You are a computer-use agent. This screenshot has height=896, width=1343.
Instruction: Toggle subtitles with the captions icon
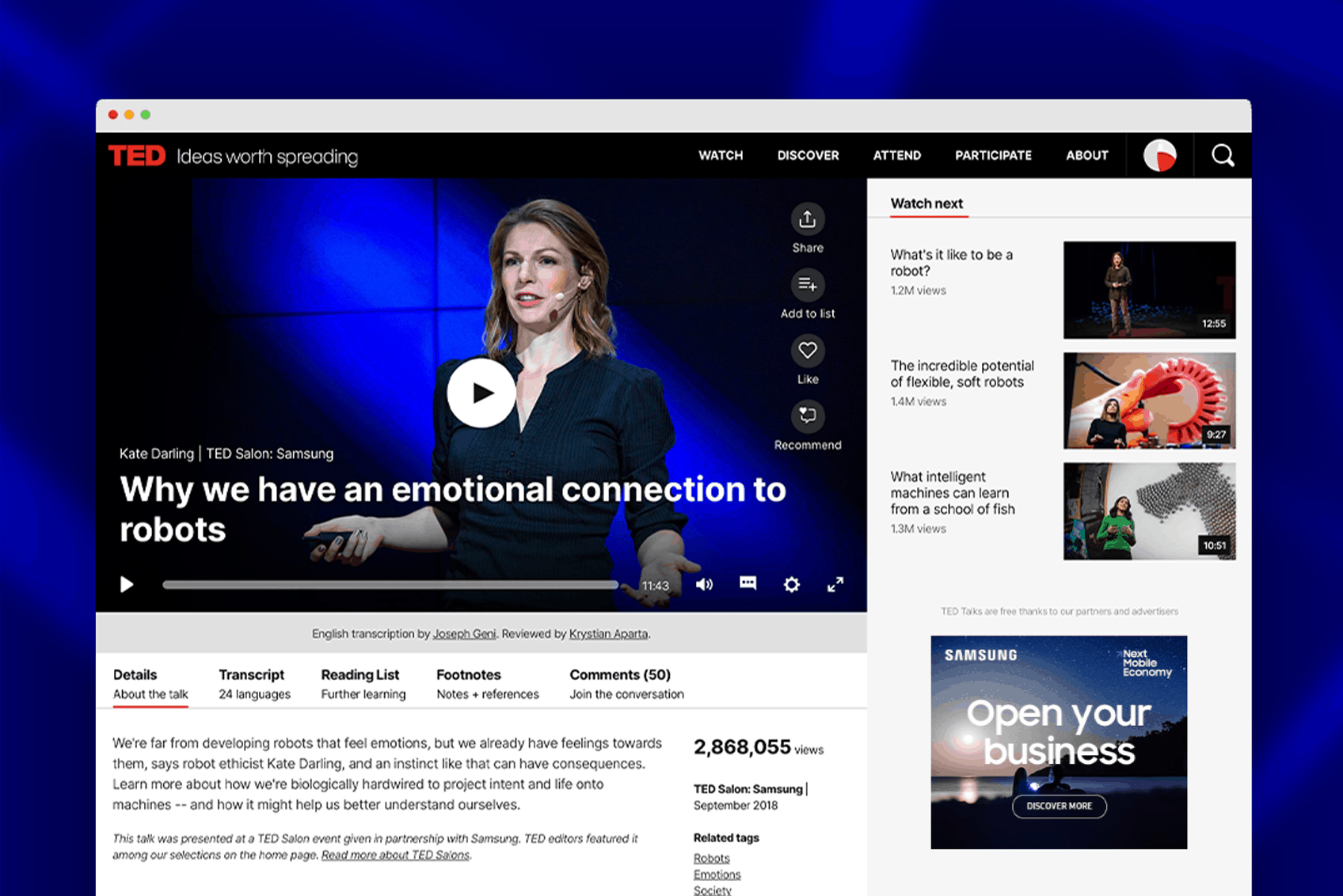click(748, 583)
